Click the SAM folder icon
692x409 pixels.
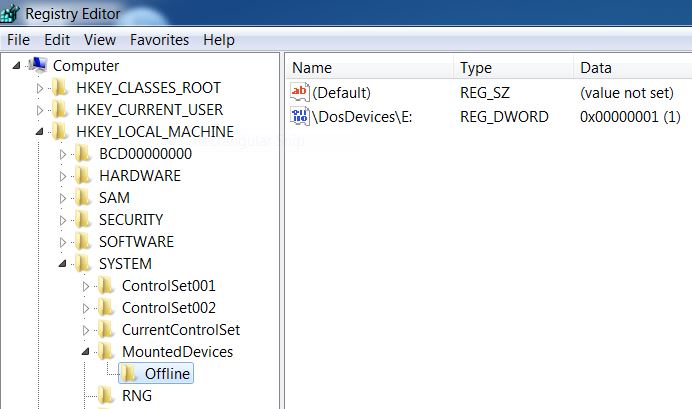(83, 198)
